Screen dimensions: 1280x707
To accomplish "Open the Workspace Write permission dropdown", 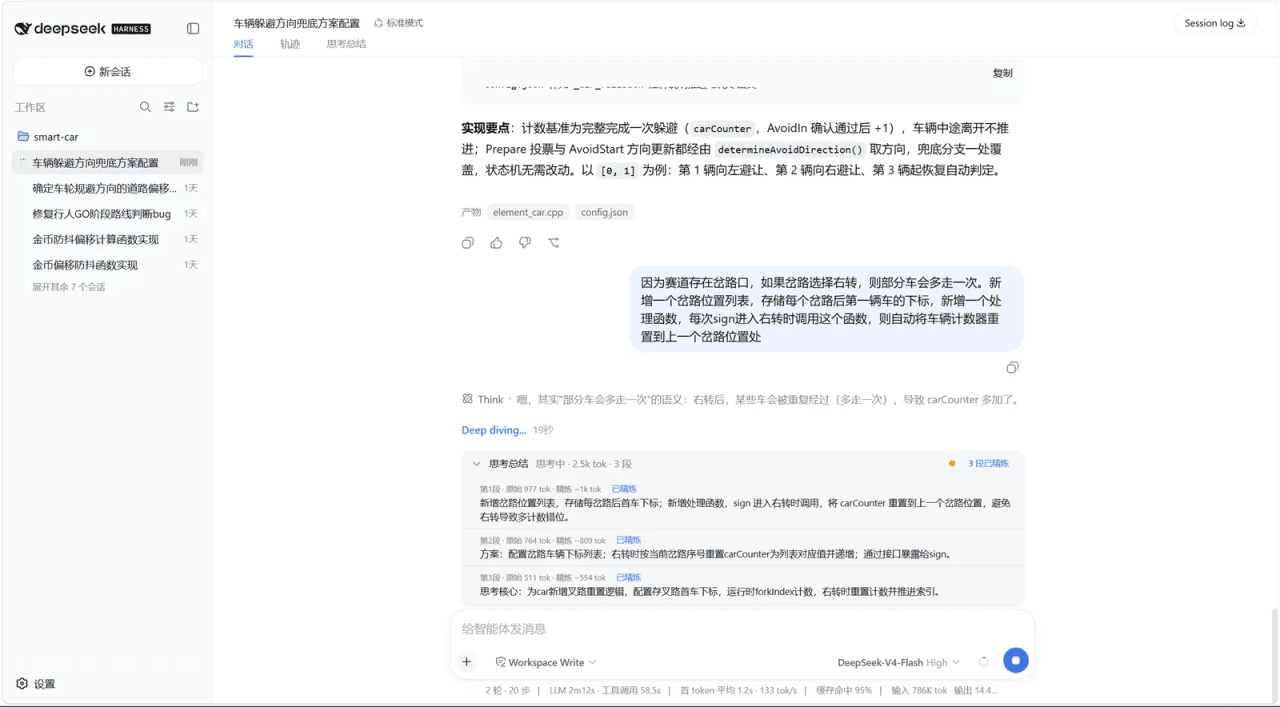I will 546,662.
